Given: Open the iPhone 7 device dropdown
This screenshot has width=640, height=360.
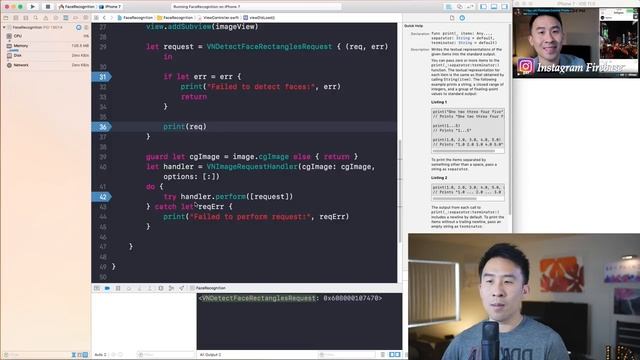Looking at the screenshot, I should (x=110, y=7).
